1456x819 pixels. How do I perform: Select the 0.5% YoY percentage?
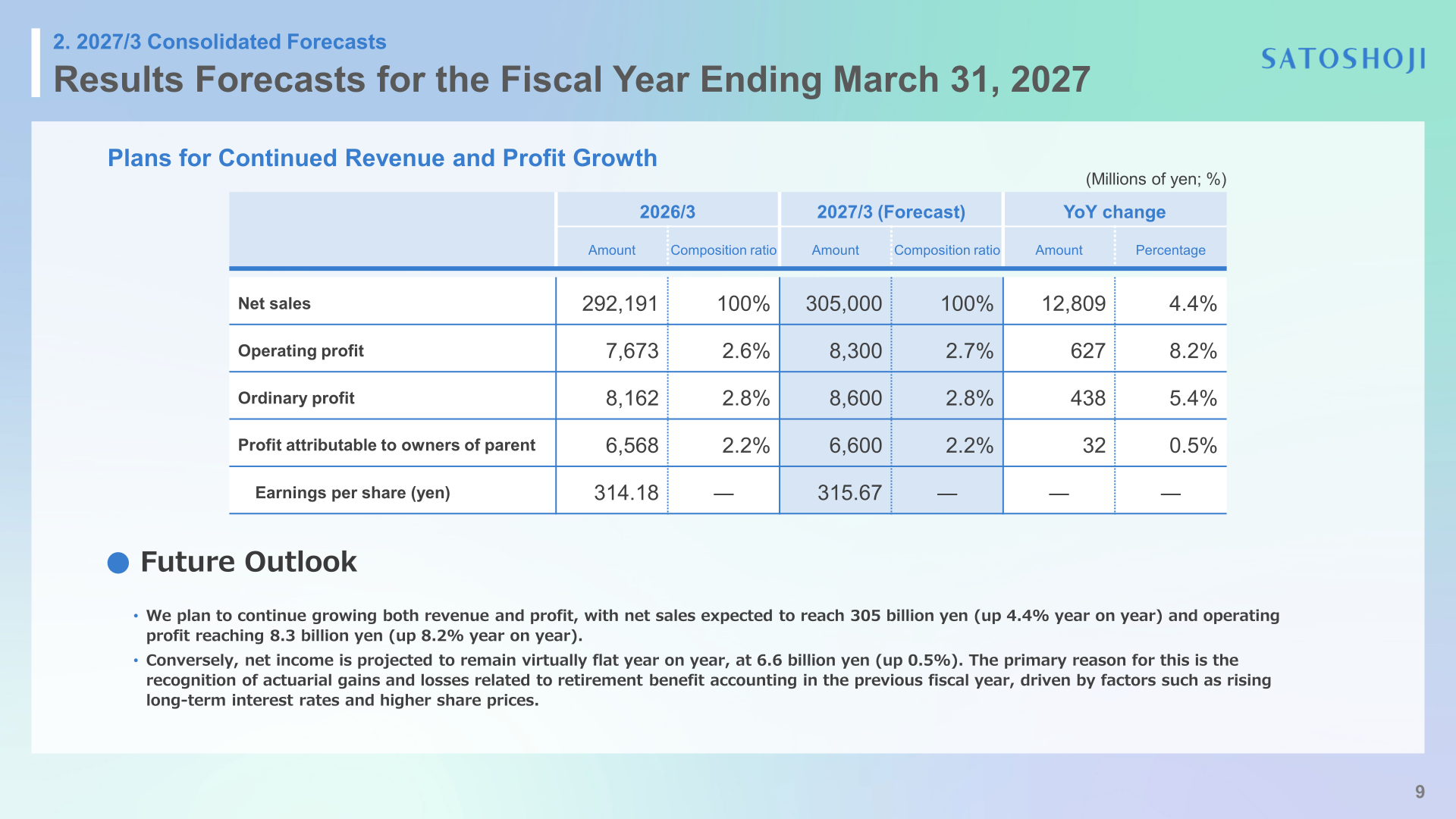(x=1192, y=445)
